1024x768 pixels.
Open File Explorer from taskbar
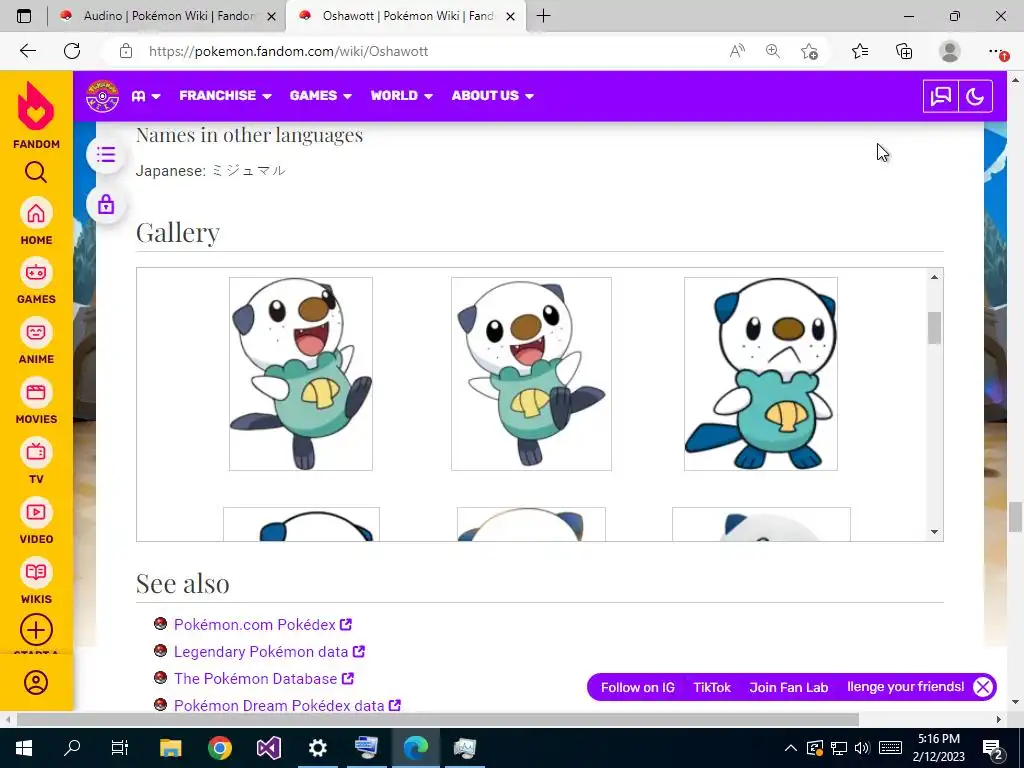tap(170, 748)
